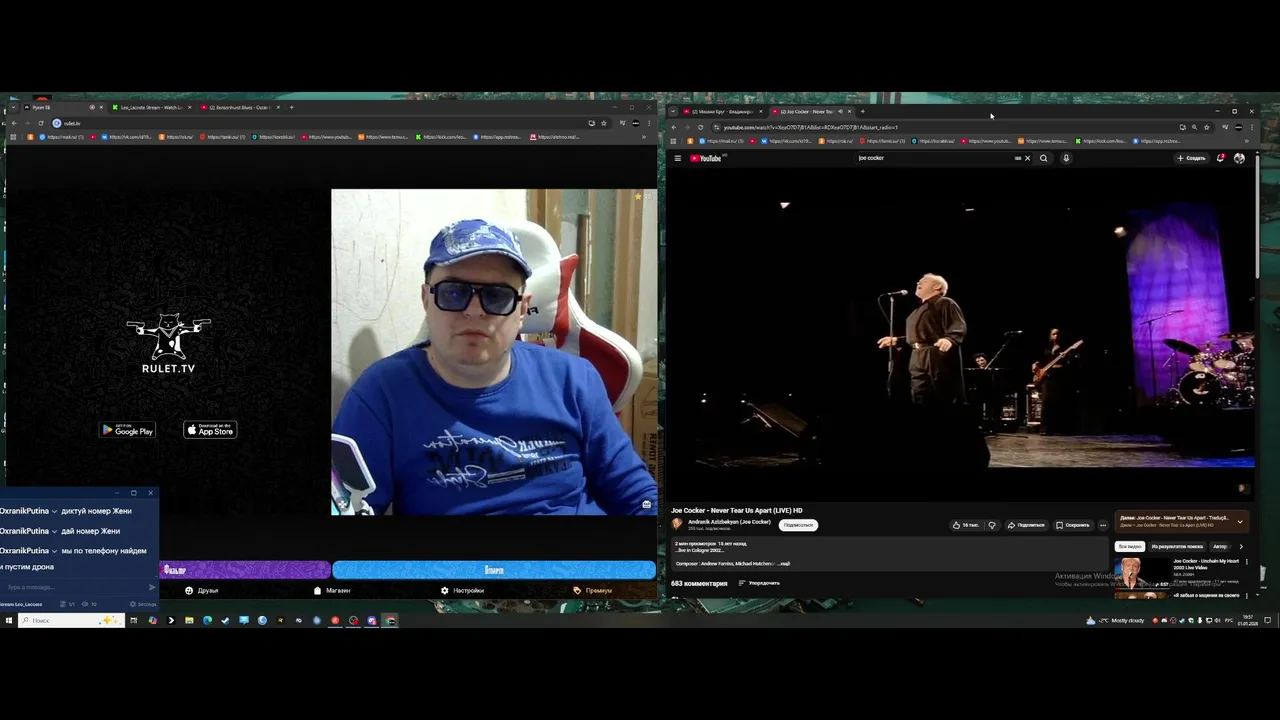Expand the up-next playlist panel chevron
This screenshot has width=1280, height=720.
pos(1240,521)
